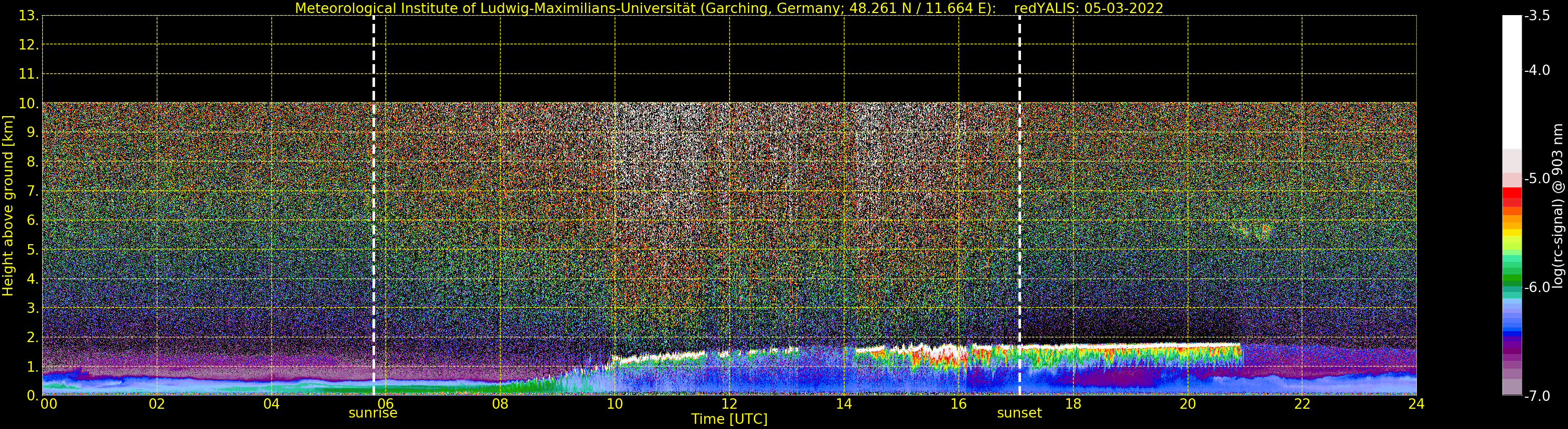1568x429 pixels.
Task: Click the 'Time [UTC]' x-axis title
Action: pos(729,419)
